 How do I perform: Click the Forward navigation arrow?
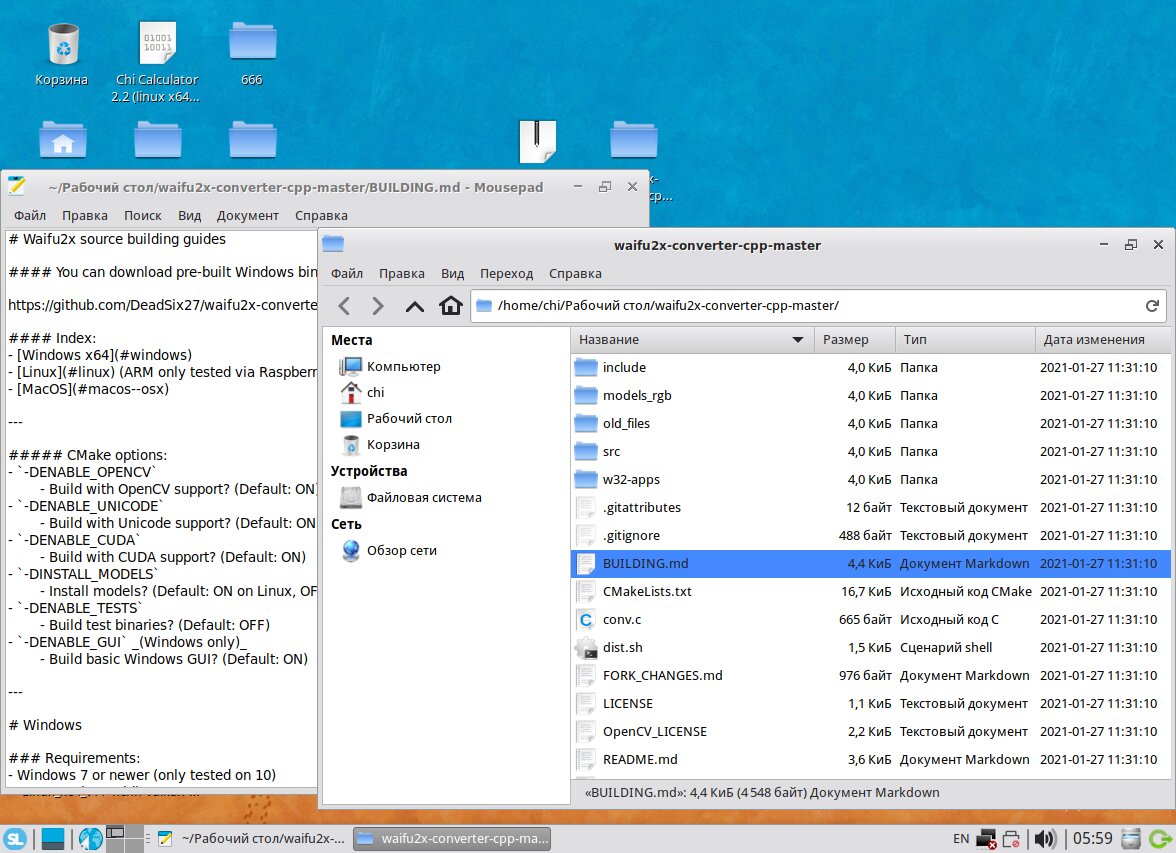point(378,306)
